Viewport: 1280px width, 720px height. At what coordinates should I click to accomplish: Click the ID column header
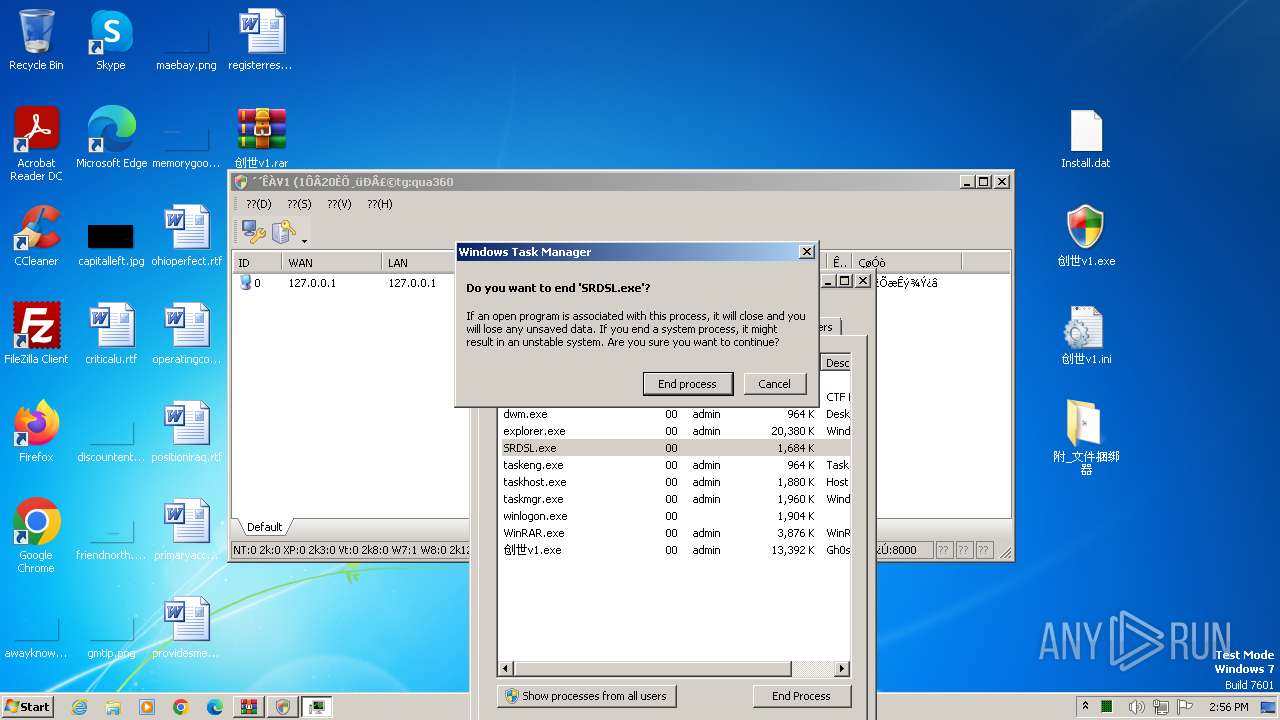[258, 263]
